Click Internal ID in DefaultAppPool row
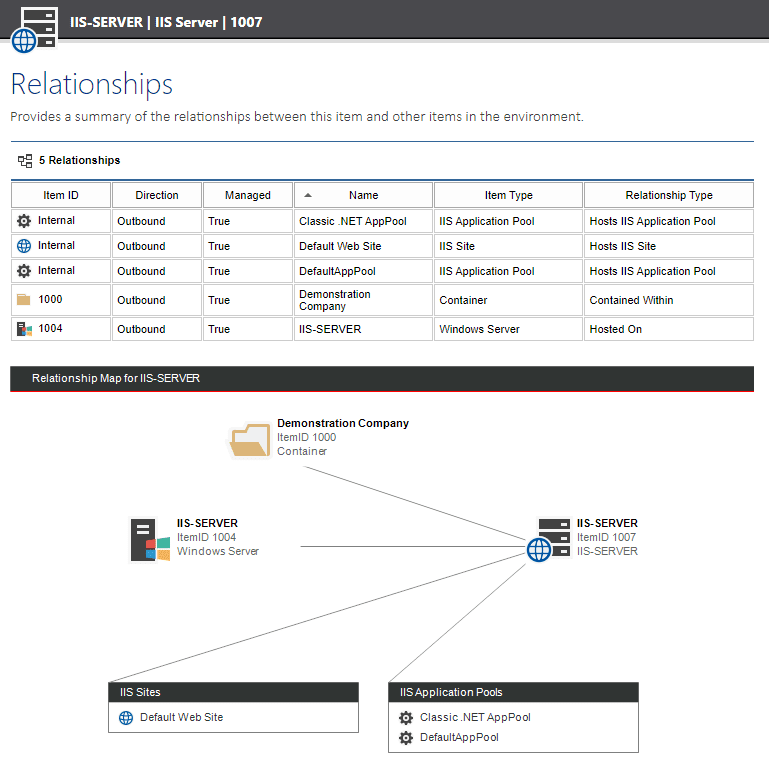Screen dimensions: 769x772 [56, 270]
